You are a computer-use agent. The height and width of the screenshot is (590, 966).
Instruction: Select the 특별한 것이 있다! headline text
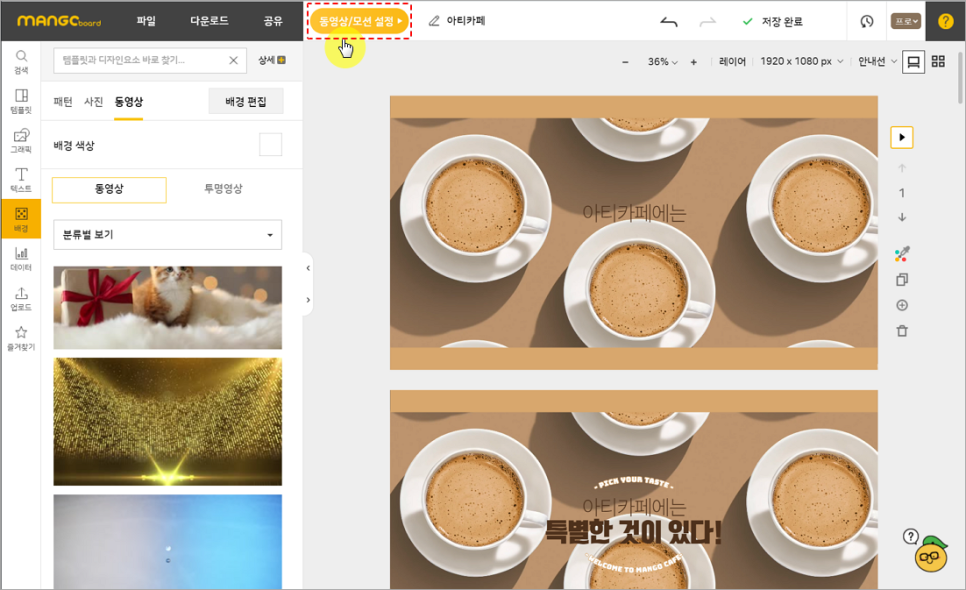tap(633, 532)
